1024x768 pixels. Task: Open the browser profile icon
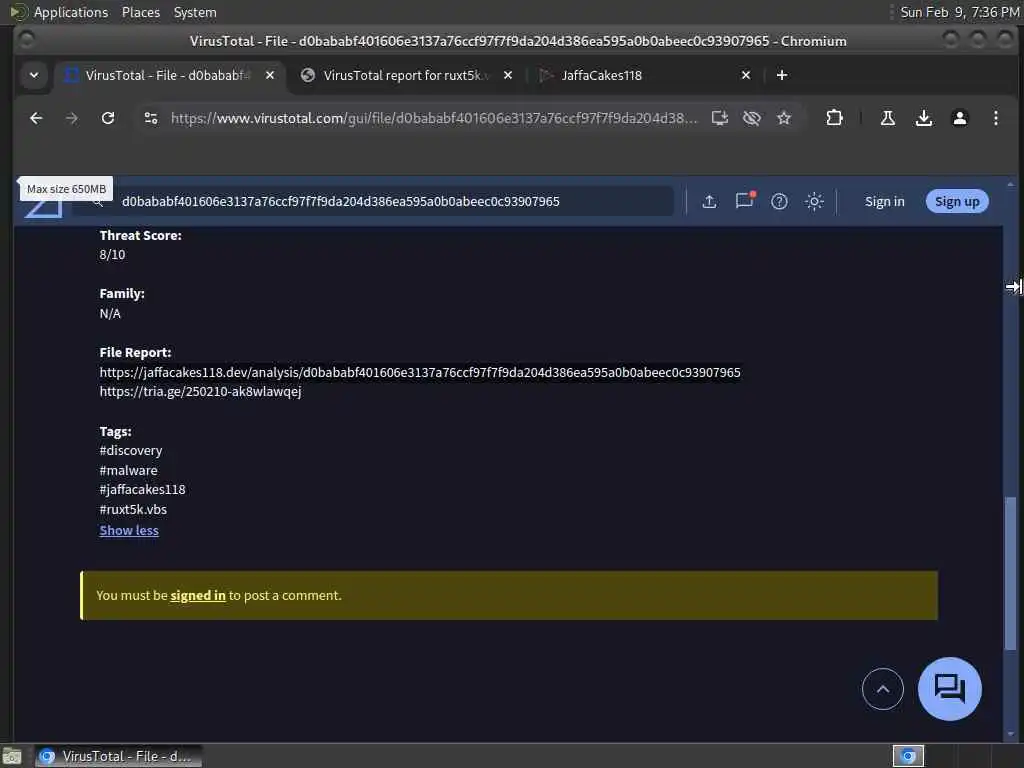(959, 118)
